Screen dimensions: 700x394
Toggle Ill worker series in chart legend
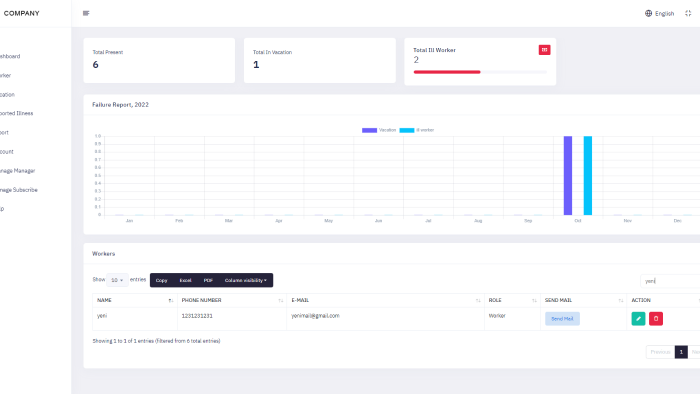point(417,130)
